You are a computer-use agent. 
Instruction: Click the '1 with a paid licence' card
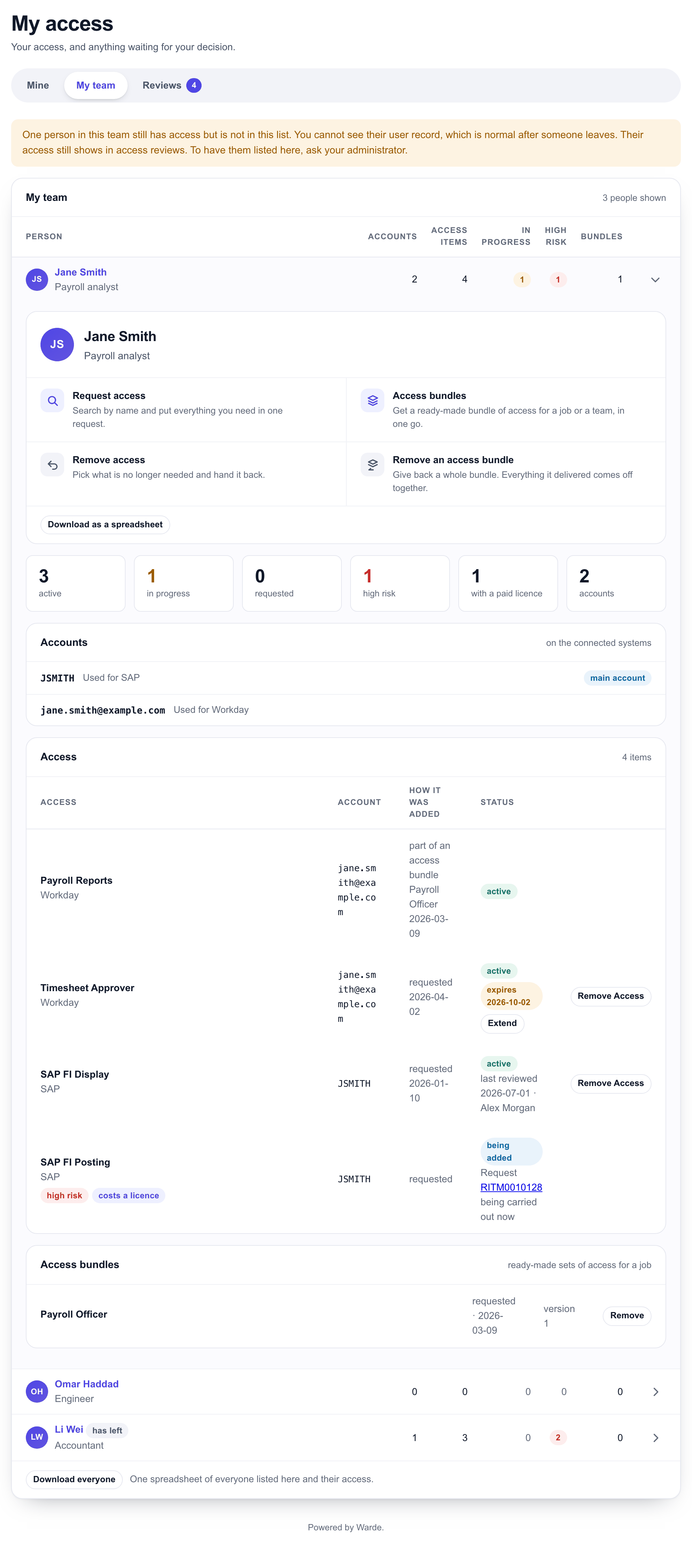tap(507, 583)
